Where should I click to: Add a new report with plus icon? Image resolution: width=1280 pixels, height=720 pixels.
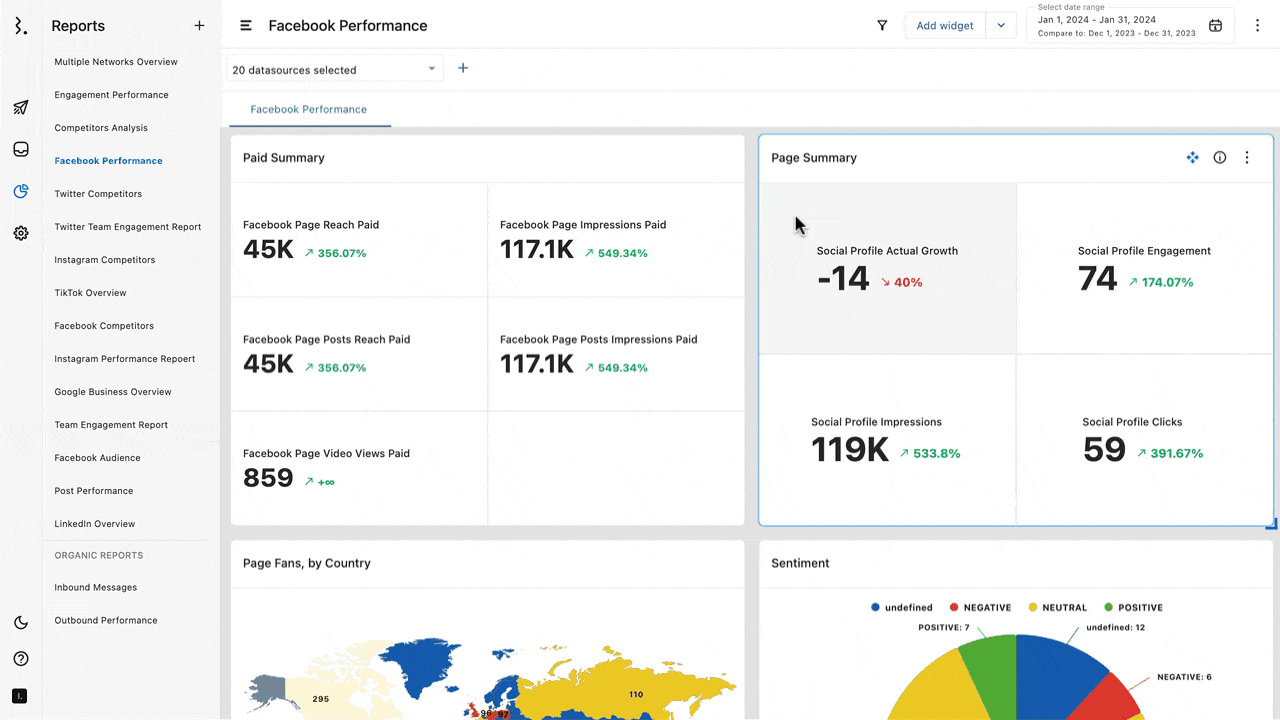(x=199, y=26)
